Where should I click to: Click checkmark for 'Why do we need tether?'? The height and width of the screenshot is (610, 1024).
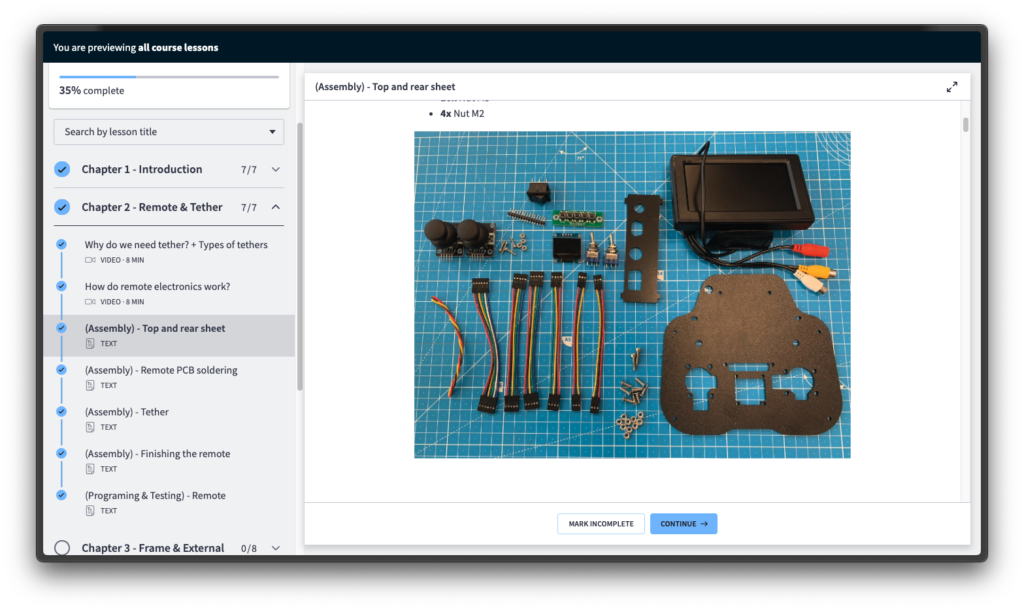(61, 244)
